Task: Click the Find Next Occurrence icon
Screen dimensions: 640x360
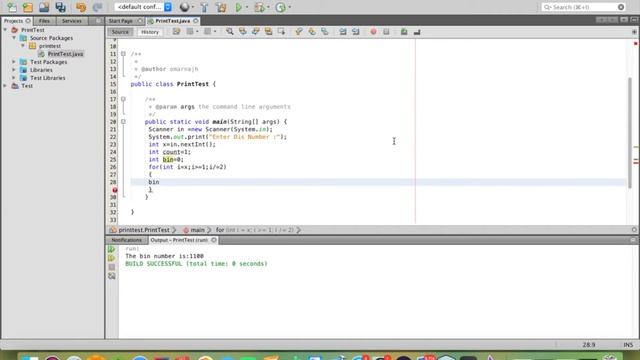Action: tap(256, 32)
